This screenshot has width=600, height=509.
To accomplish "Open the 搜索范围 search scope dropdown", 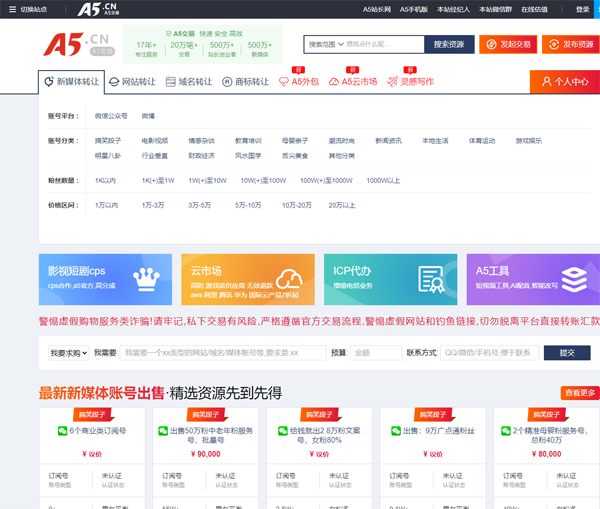I will [326, 44].
